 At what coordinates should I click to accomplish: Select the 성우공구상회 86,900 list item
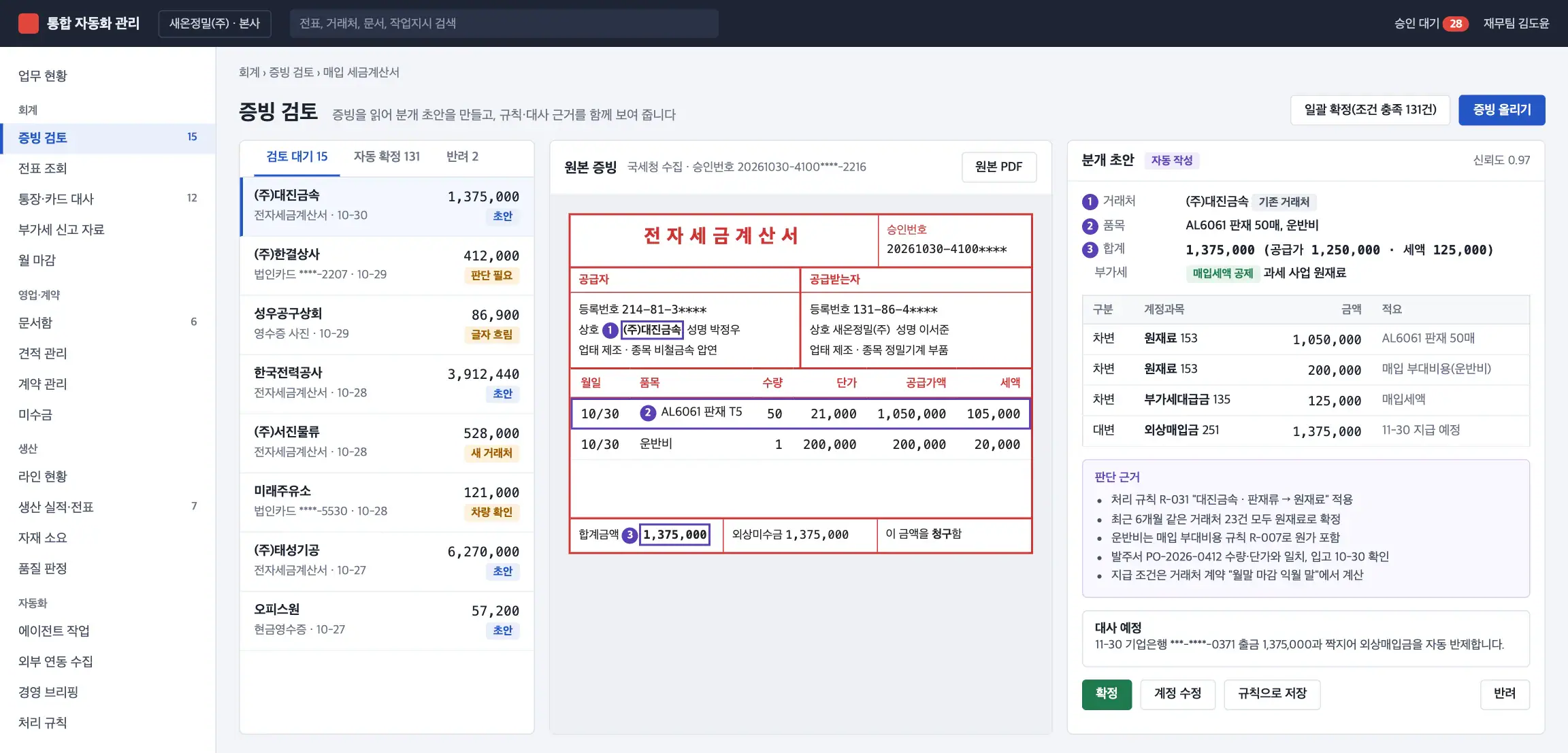(387, 324)
